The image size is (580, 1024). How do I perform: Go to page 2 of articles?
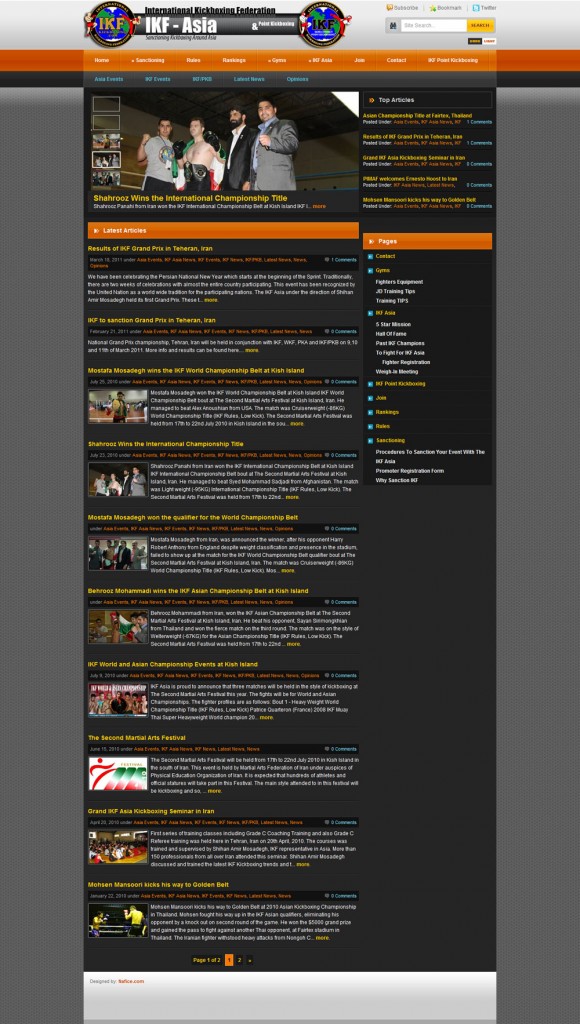tap(240, 960)
